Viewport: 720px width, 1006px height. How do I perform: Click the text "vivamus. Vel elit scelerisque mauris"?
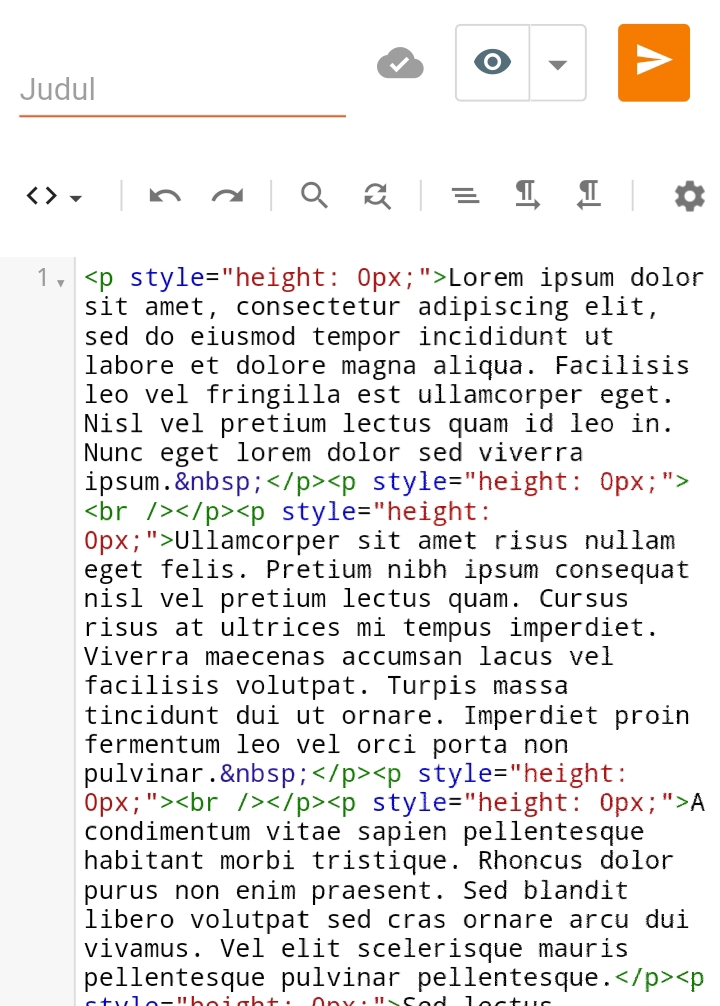pyautogui.click(x=356, y=949)
